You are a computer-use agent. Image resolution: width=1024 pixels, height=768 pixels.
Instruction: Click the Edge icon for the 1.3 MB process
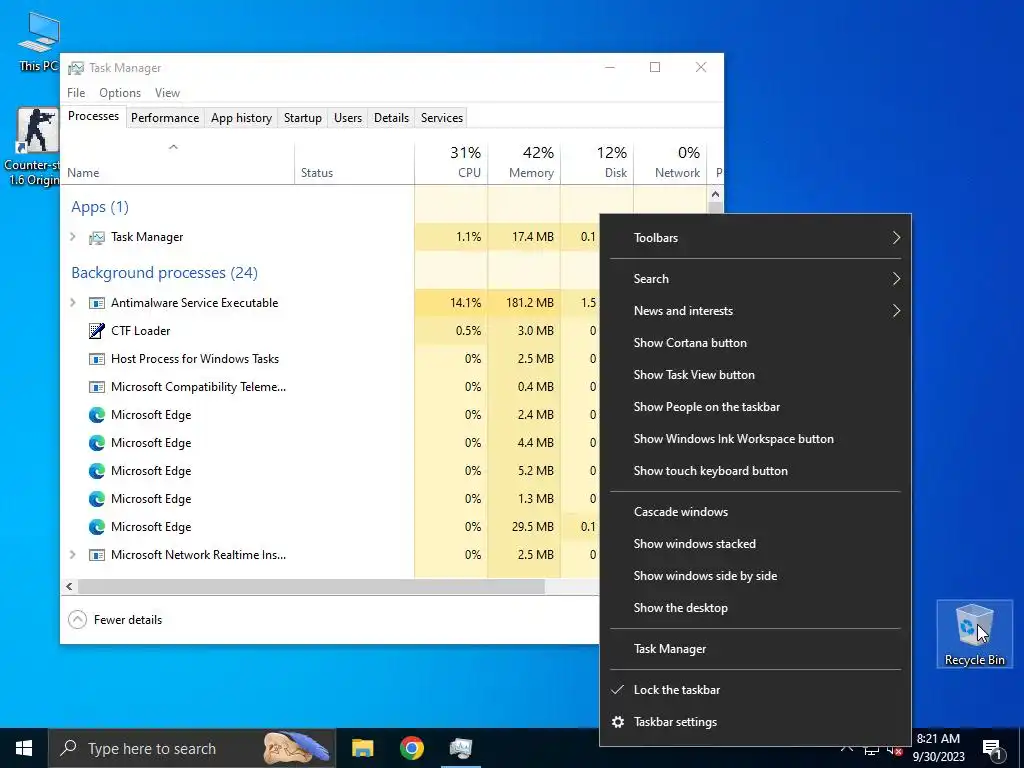[x=97, y=499]
